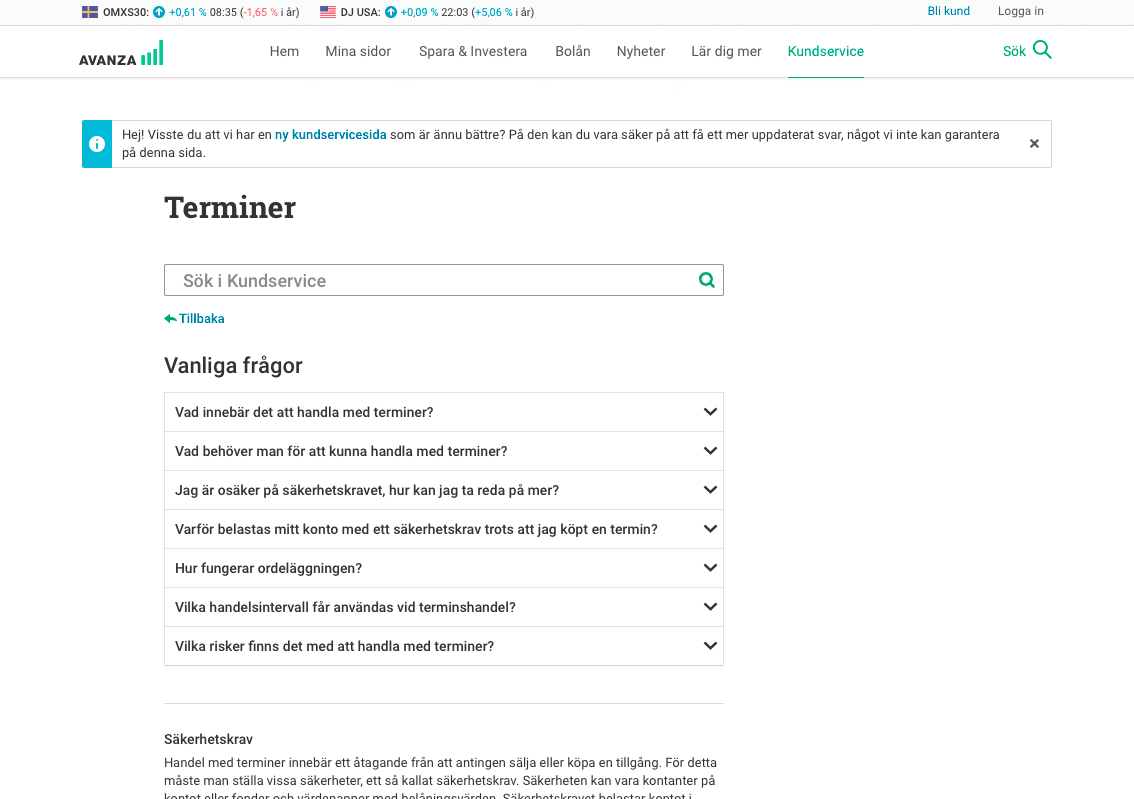Open the 'Logga in' option

tap(1020, 11)
